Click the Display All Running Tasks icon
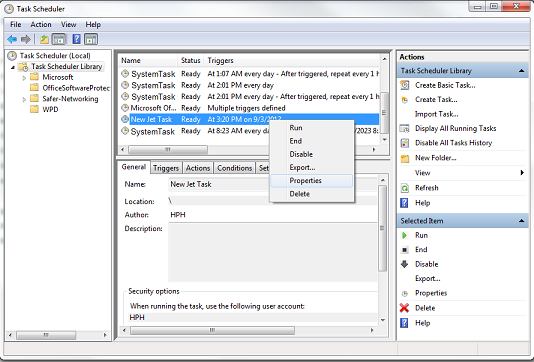 (x=405, y=128)
